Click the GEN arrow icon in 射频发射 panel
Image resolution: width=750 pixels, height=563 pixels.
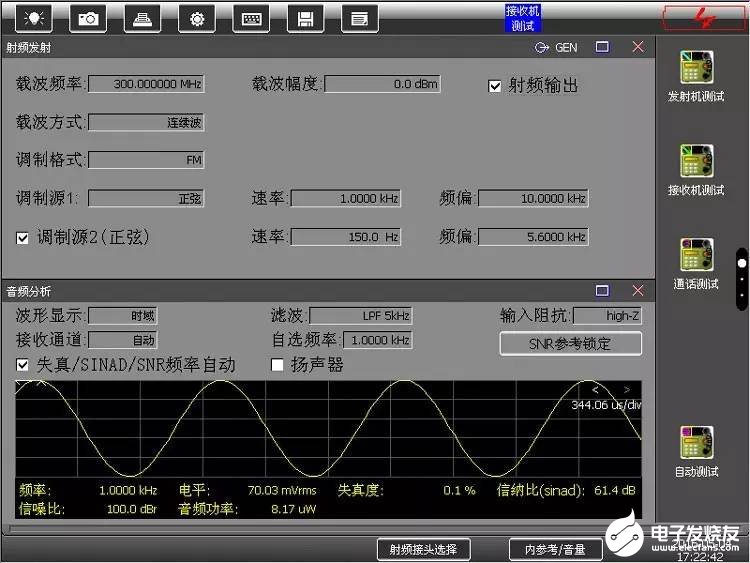pos(541,47)
